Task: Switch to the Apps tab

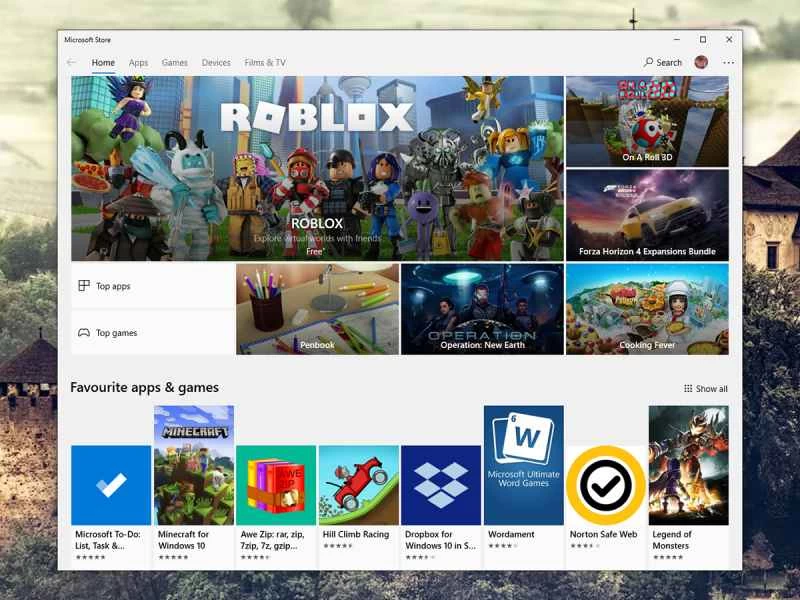Action: coord(138,63)
